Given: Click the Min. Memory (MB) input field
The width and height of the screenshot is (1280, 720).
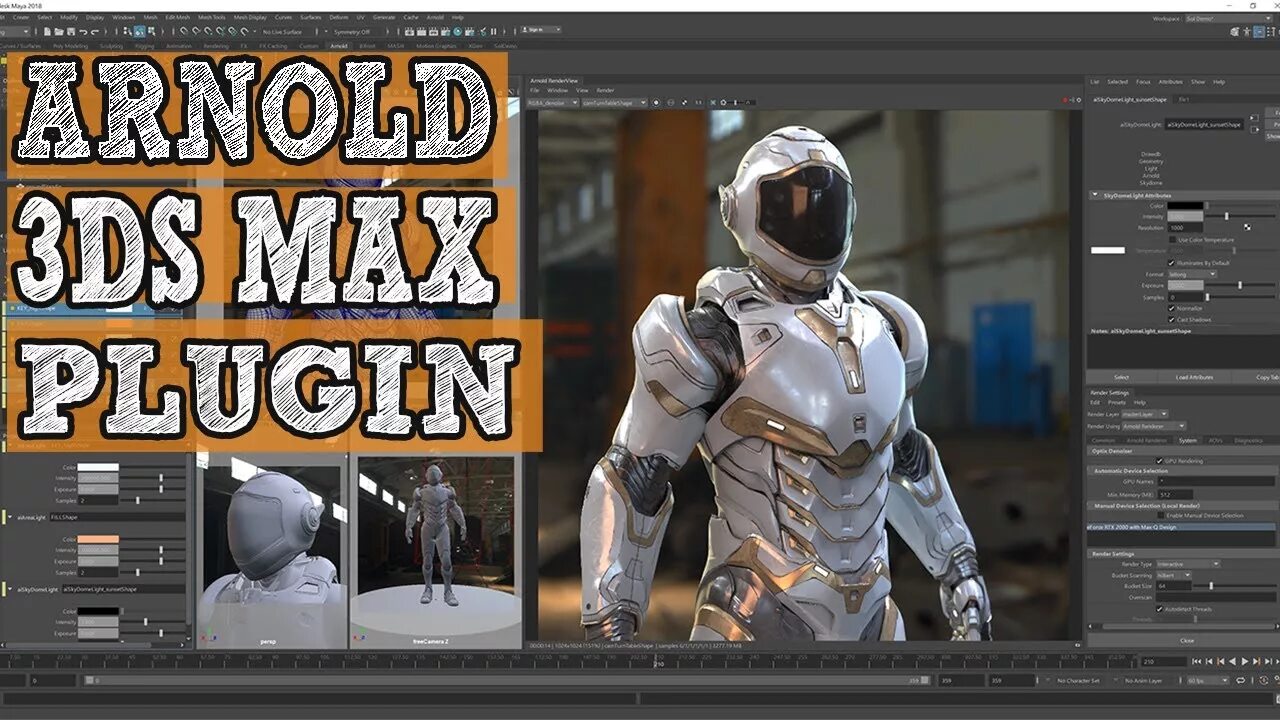Looking at the screenshot, I should [1175, 495].
